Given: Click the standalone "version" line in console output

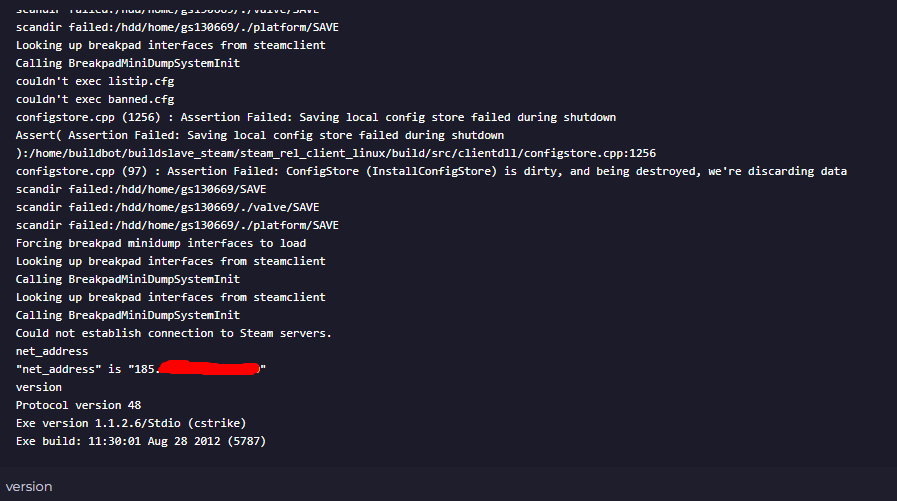Looking at the screenshot, I should click(39, 387).
